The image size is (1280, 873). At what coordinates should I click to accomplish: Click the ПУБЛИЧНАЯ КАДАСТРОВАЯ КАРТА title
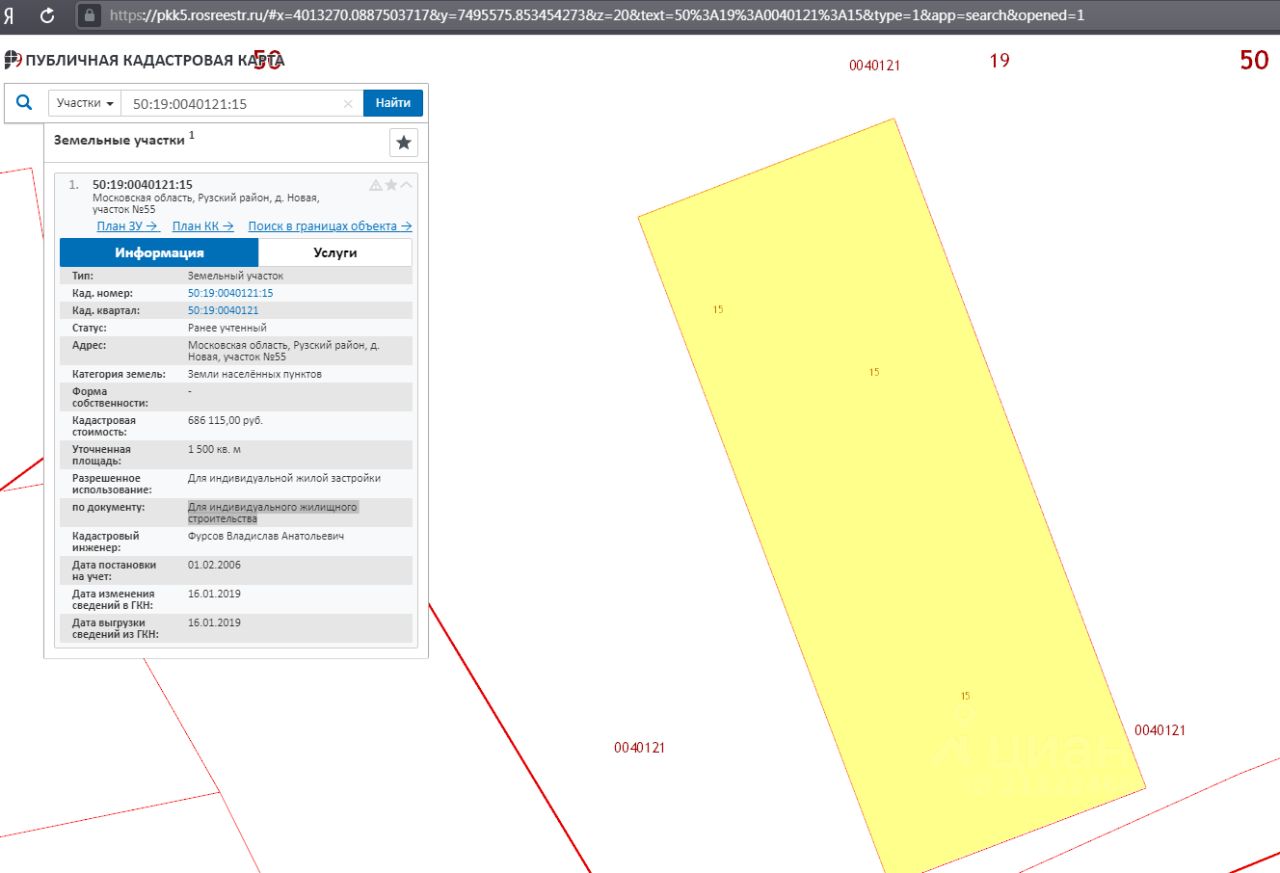point(155,61)
